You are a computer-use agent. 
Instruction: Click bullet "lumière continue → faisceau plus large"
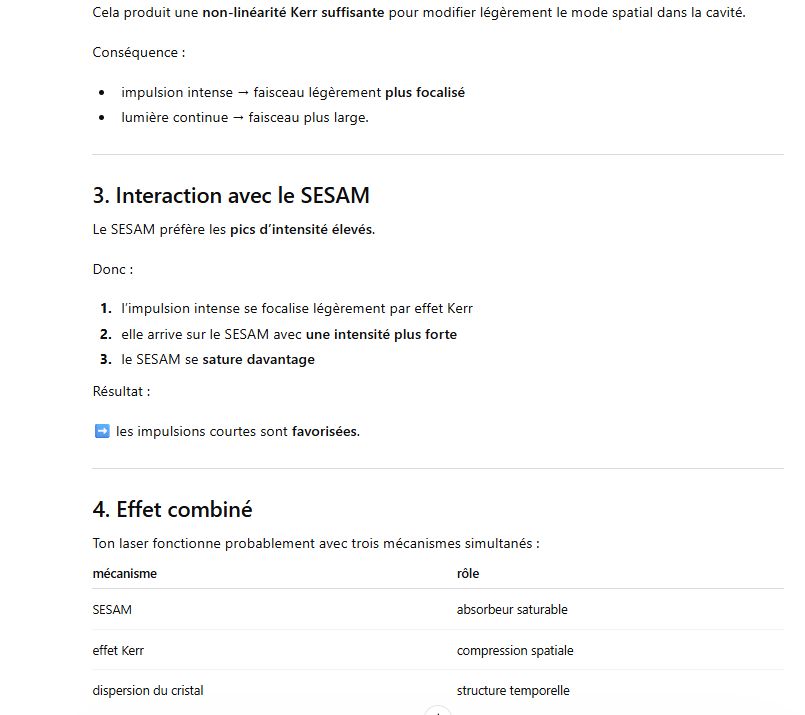coord(245,117)
